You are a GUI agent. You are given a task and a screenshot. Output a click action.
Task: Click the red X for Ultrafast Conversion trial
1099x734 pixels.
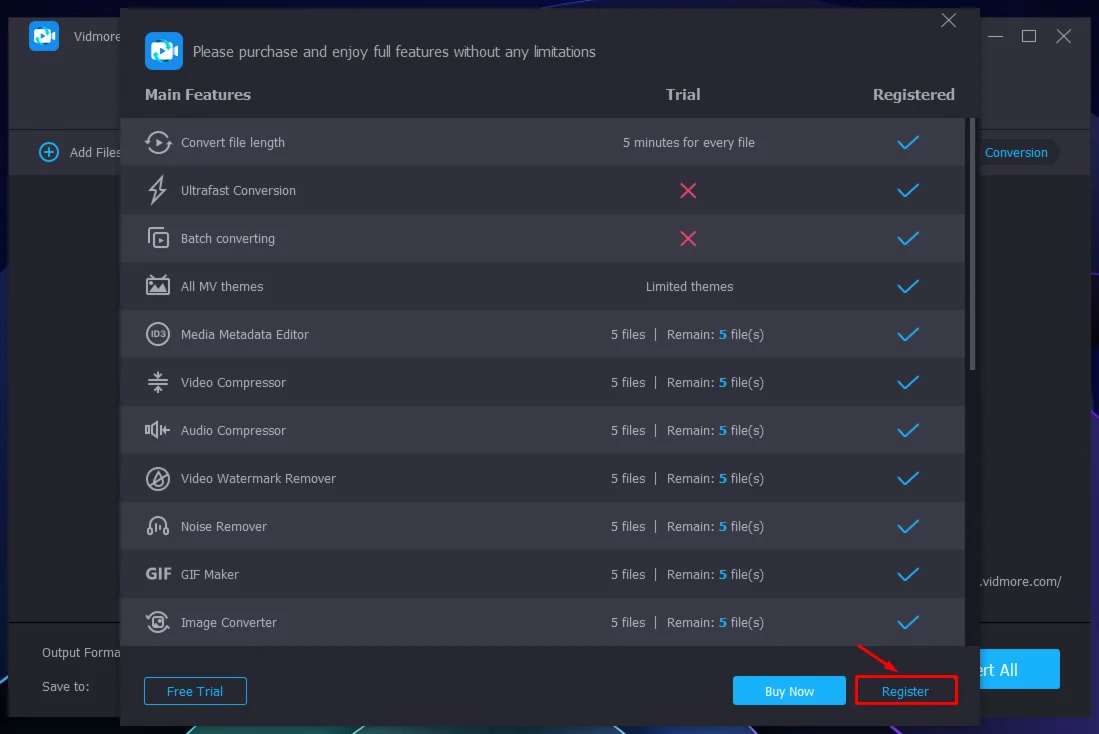click(x=688, y=190)
